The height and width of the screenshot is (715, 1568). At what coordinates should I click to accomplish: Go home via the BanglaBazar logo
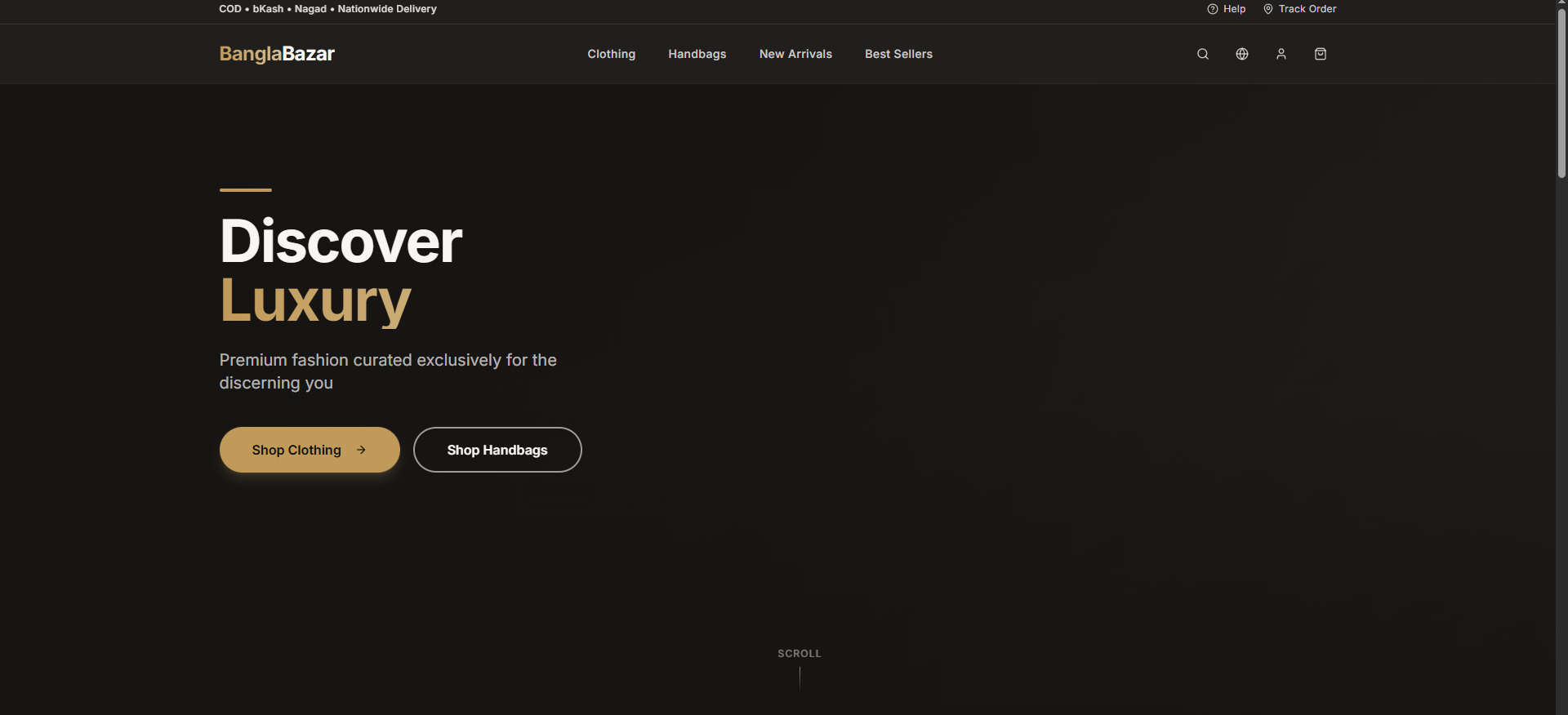click(x=277, y=54)
